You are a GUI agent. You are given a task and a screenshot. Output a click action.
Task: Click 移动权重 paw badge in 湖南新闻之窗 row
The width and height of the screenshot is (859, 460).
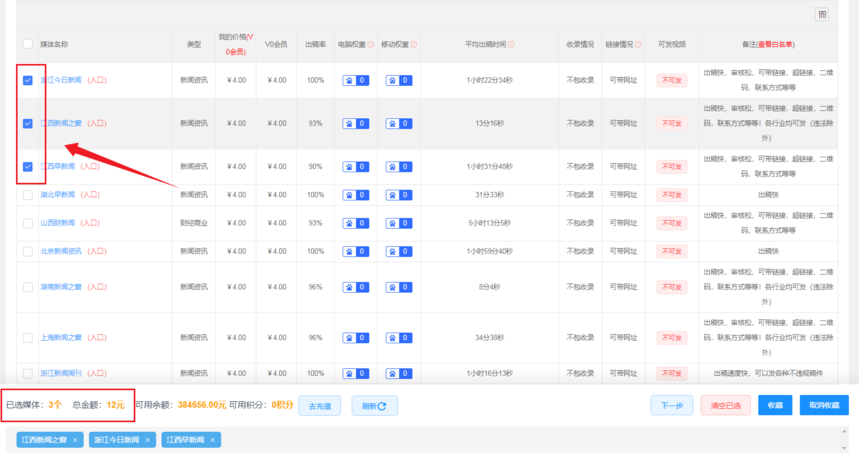pos(399,287)
